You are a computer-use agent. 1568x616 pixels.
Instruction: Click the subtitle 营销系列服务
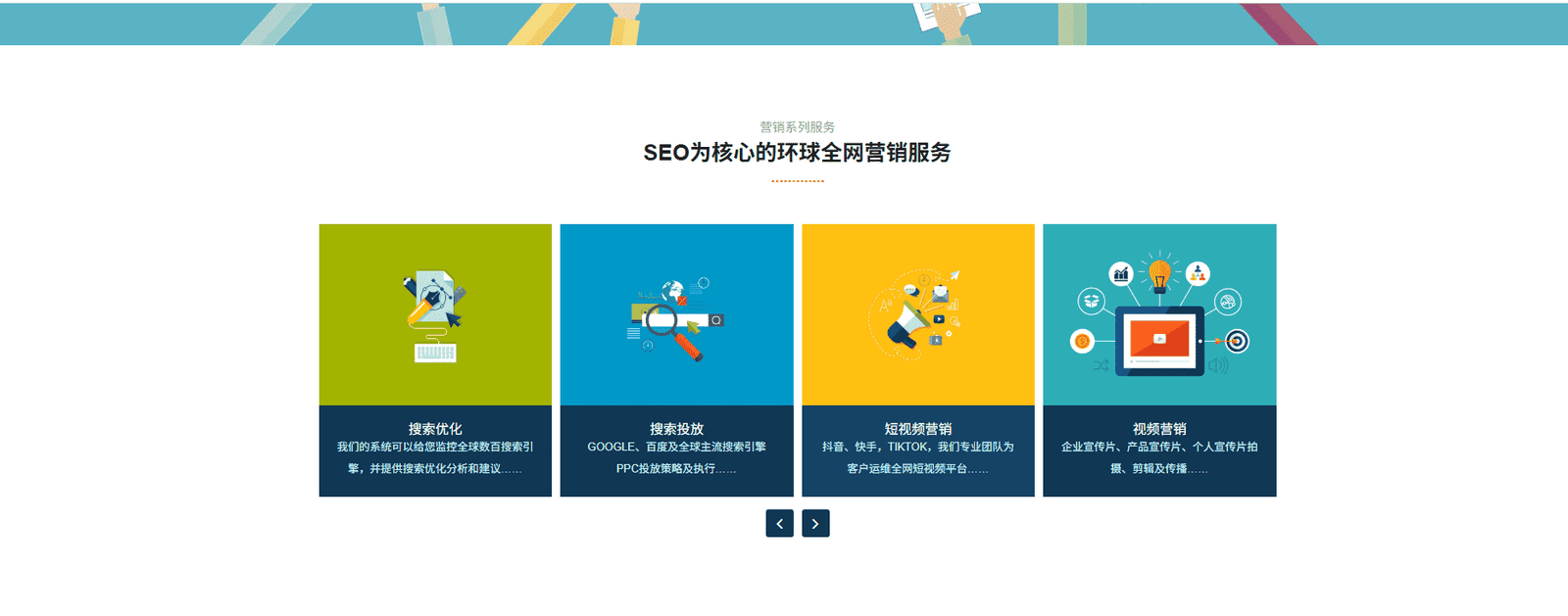pos(797,127)
